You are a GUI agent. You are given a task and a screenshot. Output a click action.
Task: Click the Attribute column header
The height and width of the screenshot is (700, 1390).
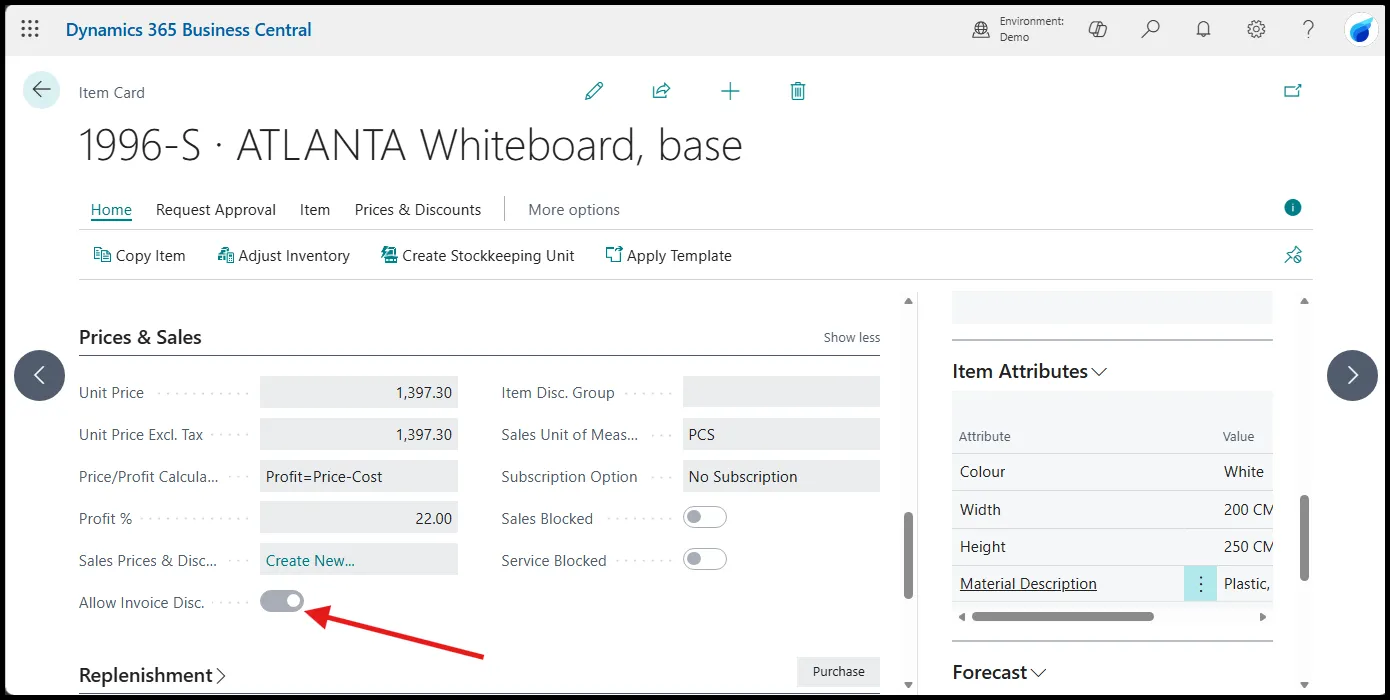pos(985,436)
